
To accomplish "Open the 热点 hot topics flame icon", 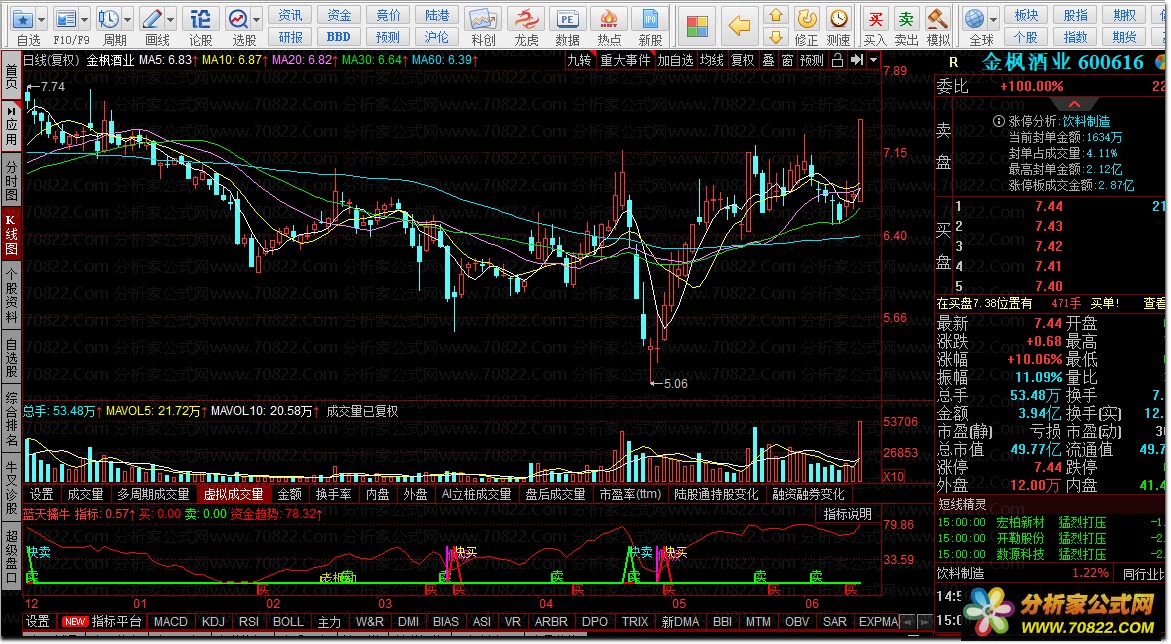I will (x=609, y=19).
